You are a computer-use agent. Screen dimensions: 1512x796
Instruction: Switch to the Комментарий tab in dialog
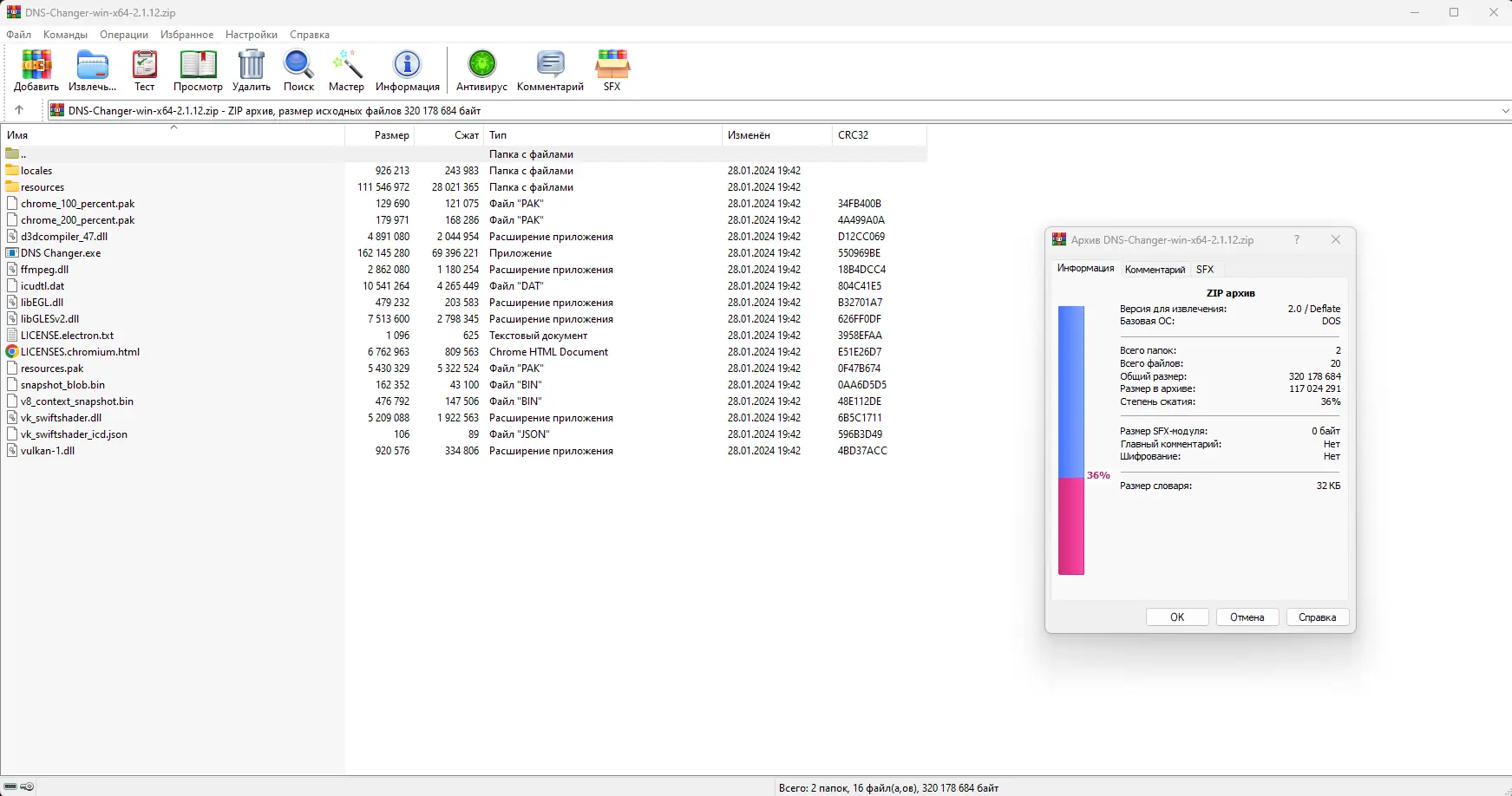(1155, 270)
